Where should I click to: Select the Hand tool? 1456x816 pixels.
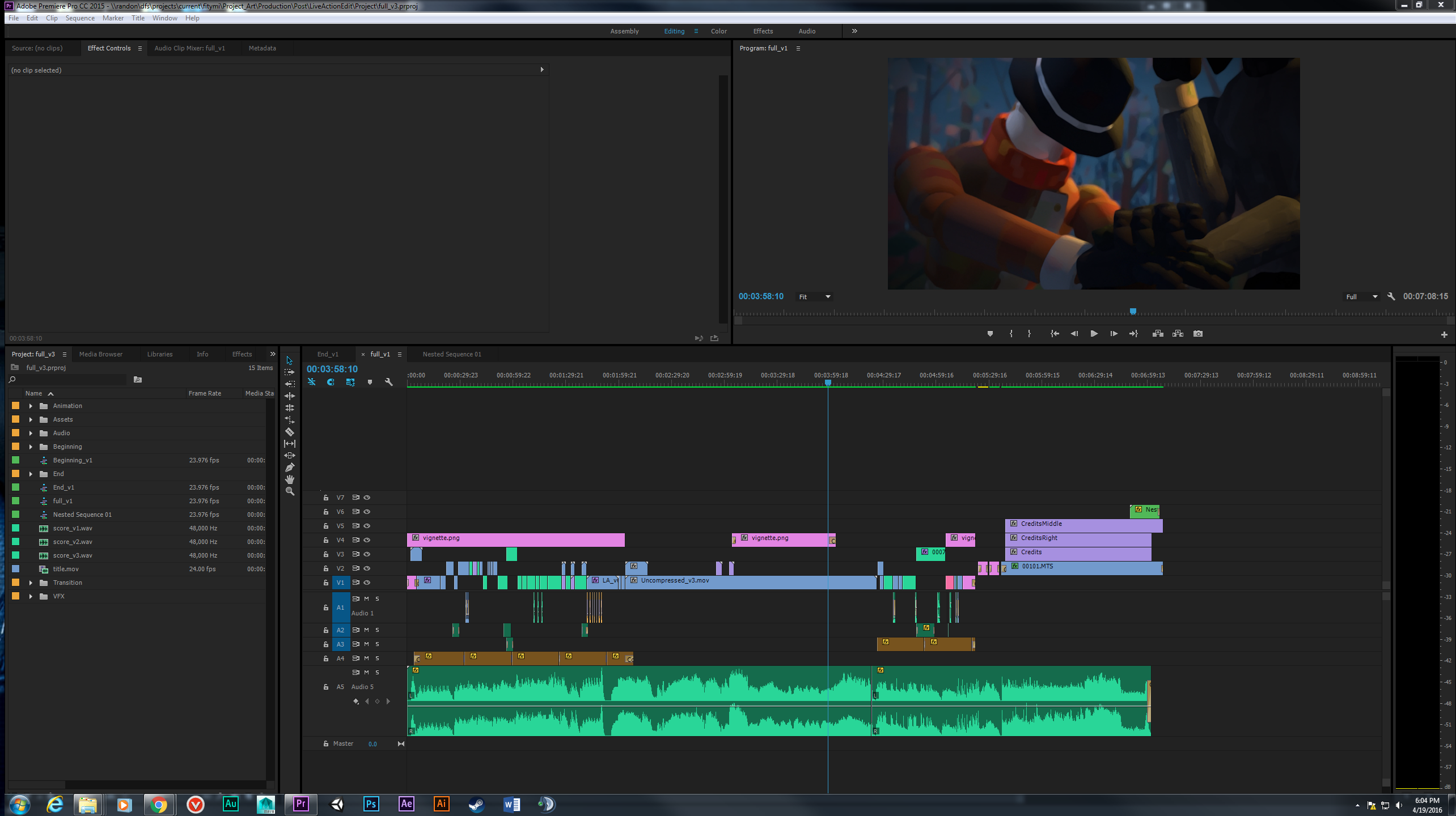tap(289, 479)
